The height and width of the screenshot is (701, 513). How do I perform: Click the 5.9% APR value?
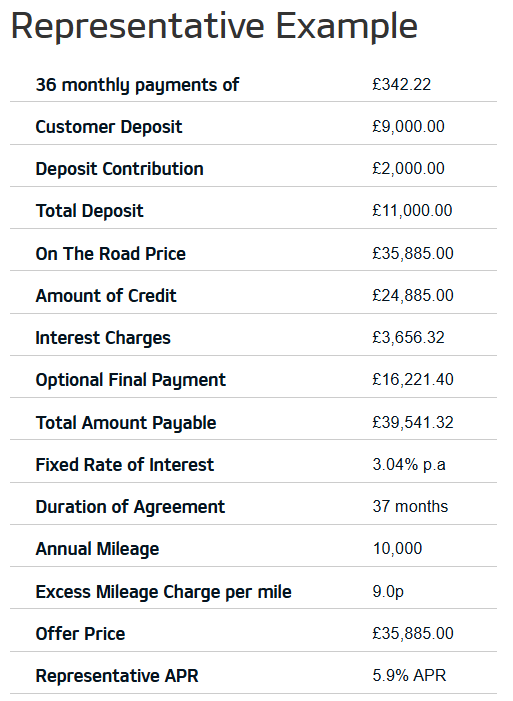[409, 676]
